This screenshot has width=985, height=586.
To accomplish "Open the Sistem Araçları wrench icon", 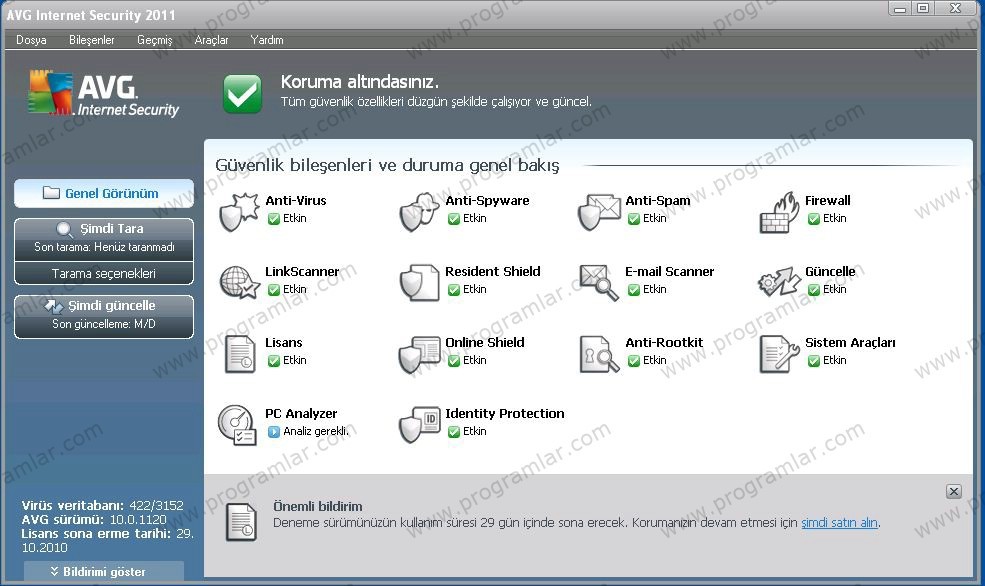I will tap(779, 354).
